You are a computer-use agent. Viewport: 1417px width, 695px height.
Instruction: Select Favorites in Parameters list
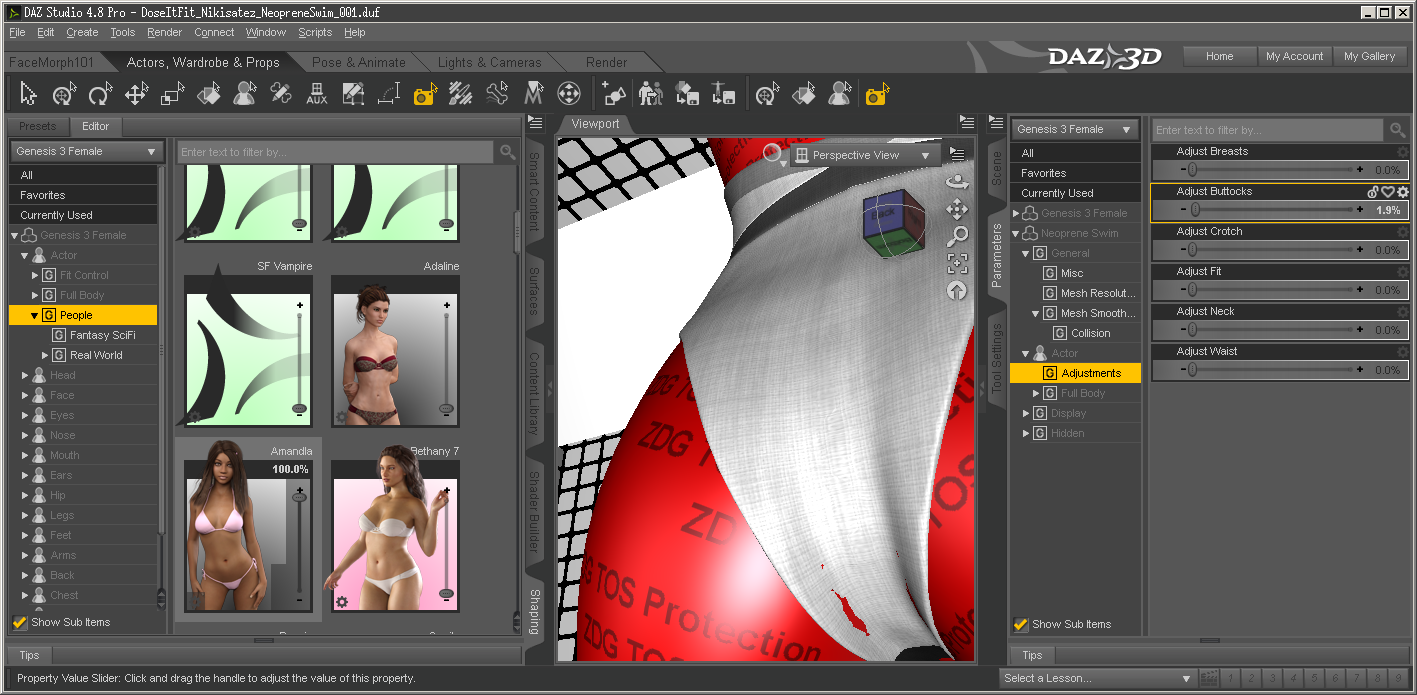[1075, 173]
